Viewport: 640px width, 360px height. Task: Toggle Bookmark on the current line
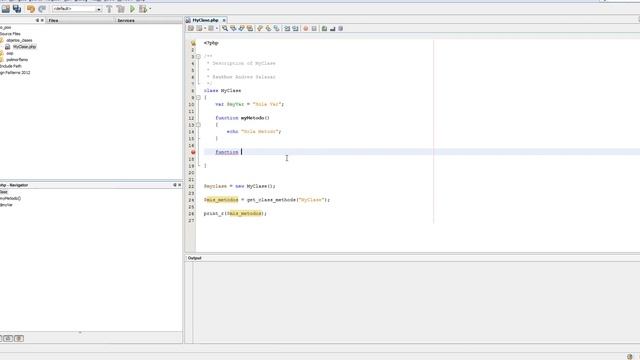pyautogui.click(x=277, y=28)
